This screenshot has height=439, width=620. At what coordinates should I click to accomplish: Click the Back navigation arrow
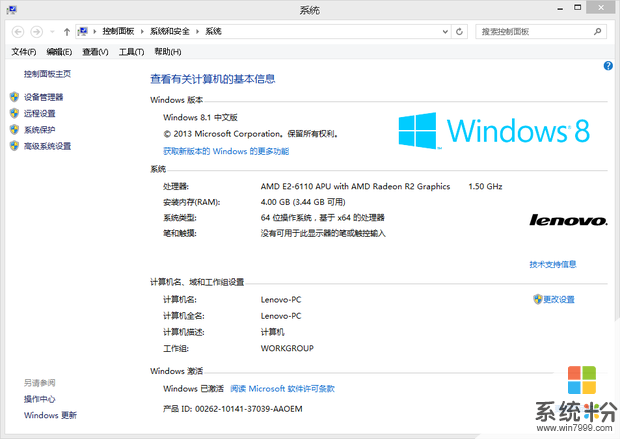[18, 32]
